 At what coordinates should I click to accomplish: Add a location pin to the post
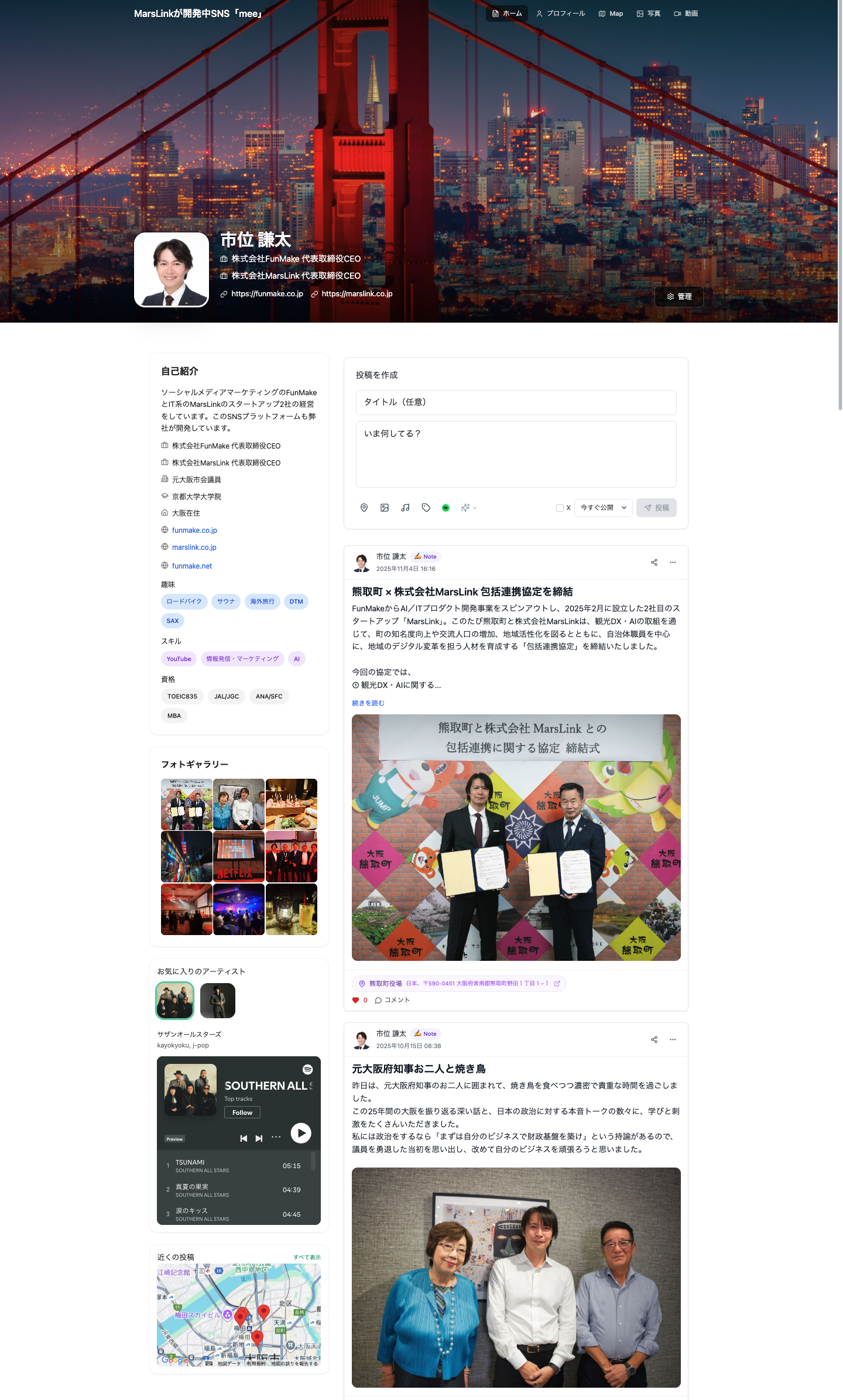(364, 508)
